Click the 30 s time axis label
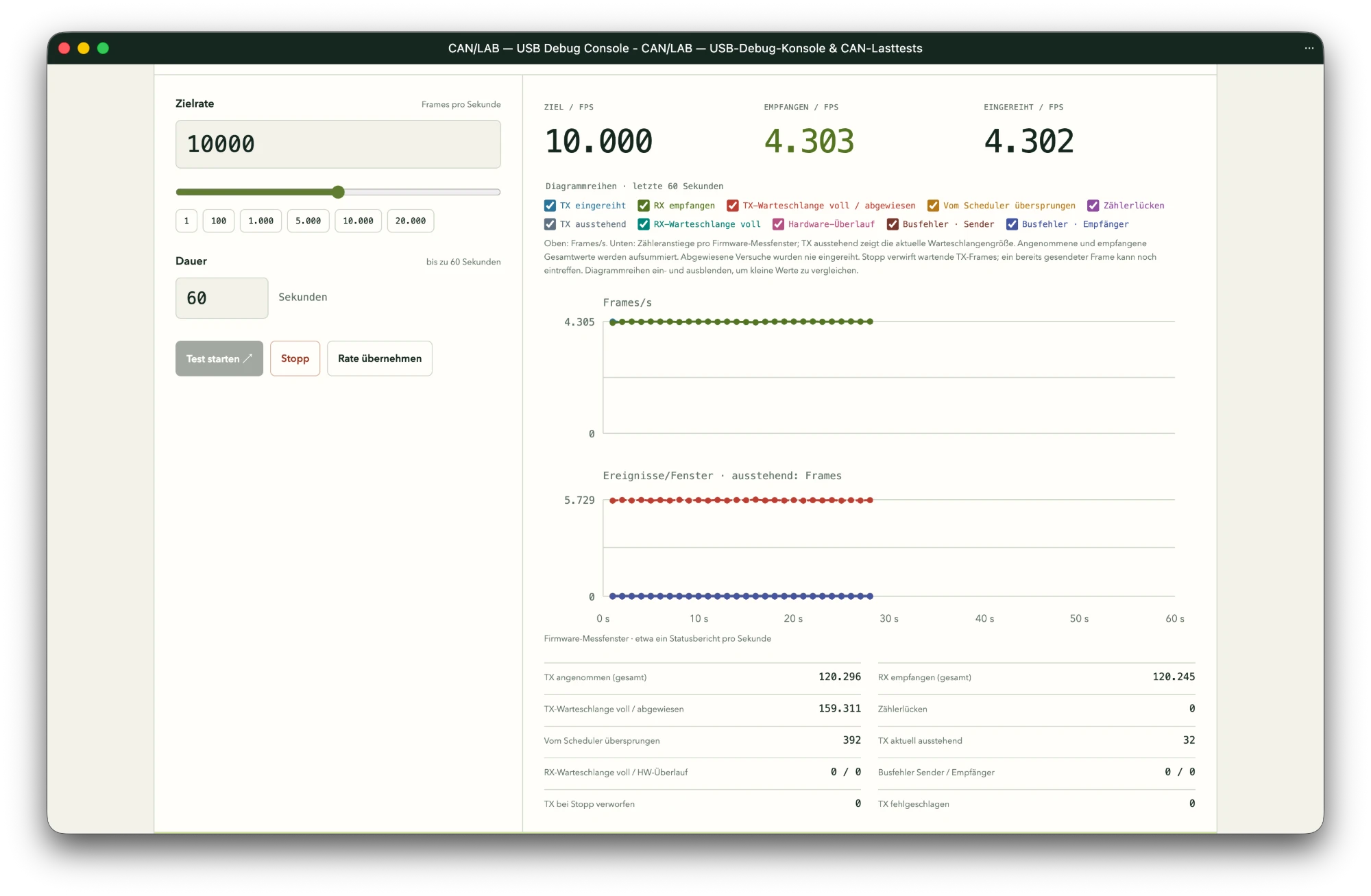 (889, 618)
